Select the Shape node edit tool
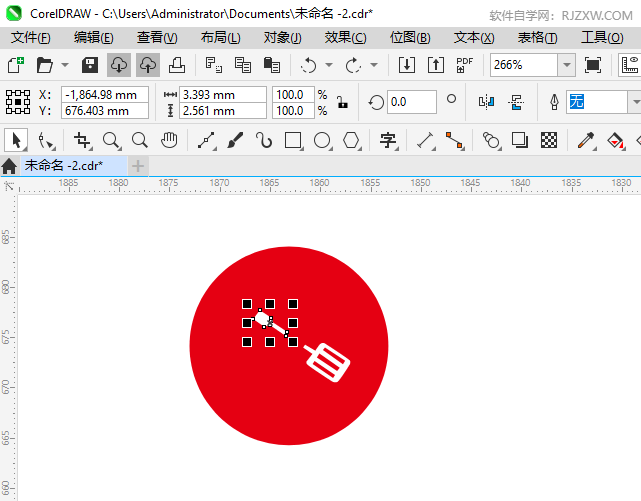Screen dimensions: 641x501 (46, 141)
